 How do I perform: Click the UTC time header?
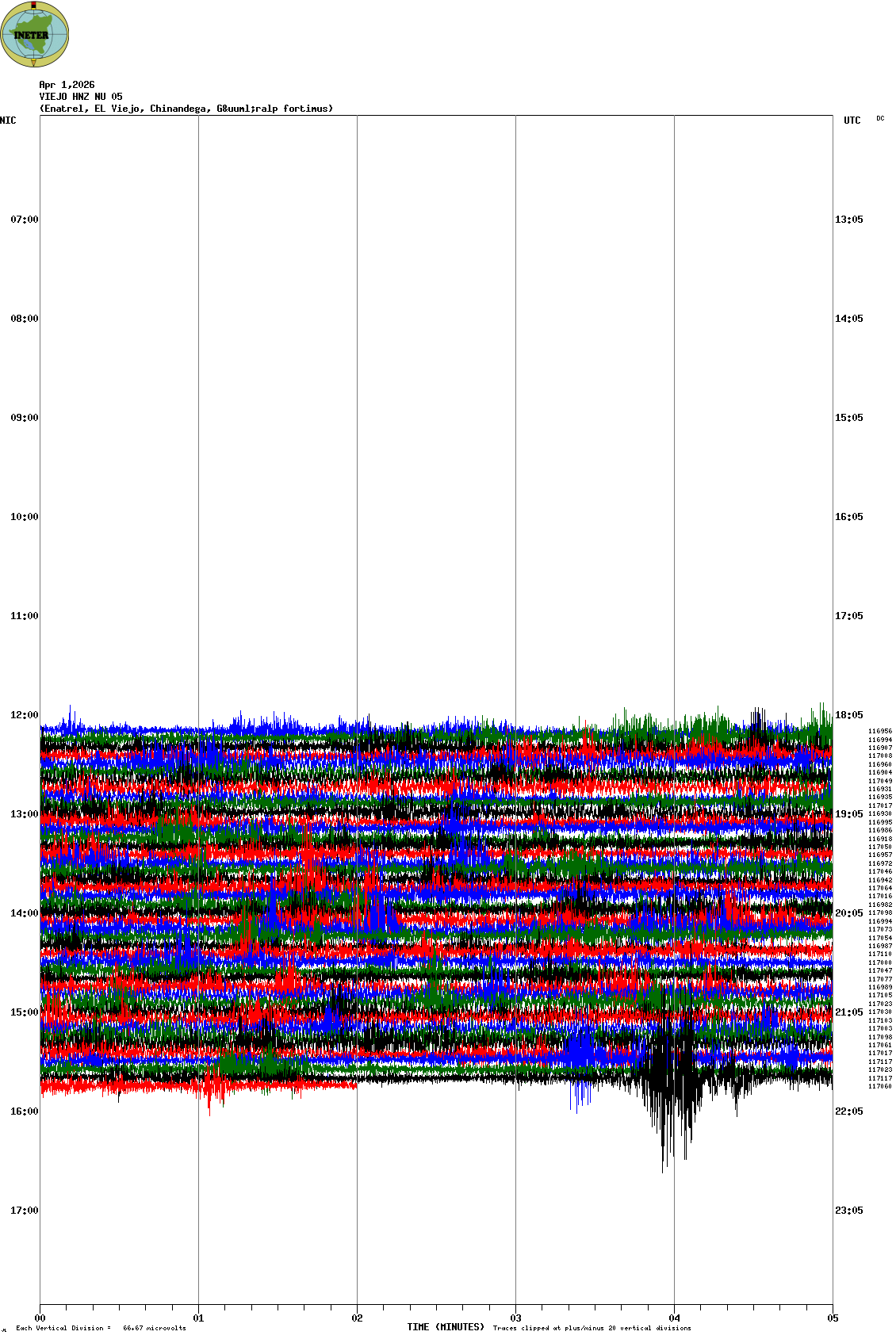click(x=852, y=121)
